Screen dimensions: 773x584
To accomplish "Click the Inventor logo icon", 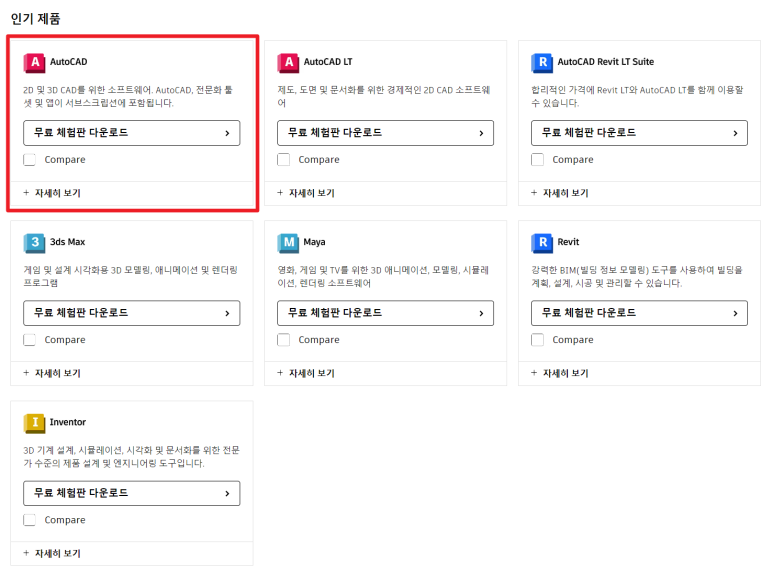I will coord(34,423).
